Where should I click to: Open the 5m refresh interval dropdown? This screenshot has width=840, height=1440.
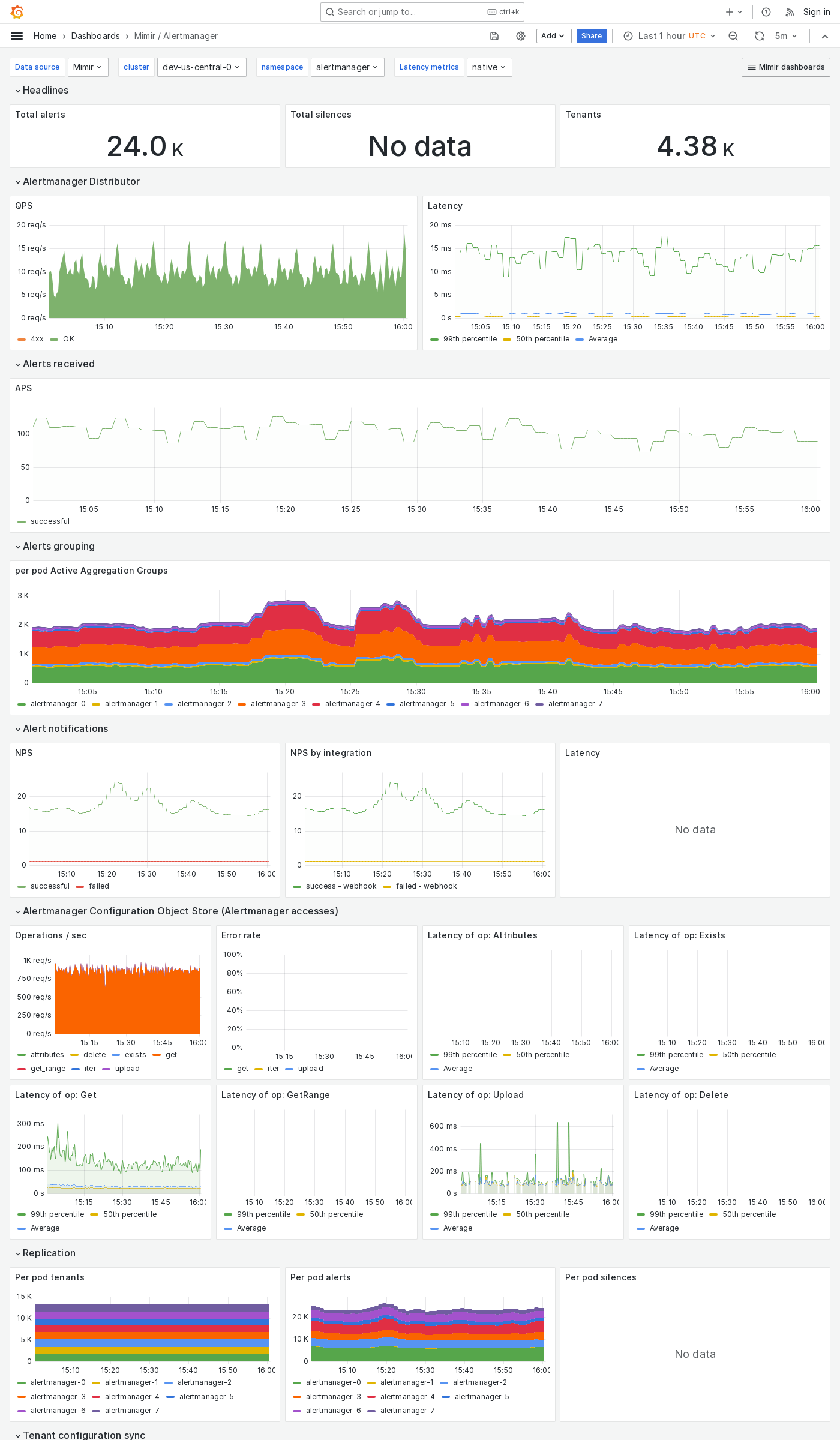[x=785, y=36]
